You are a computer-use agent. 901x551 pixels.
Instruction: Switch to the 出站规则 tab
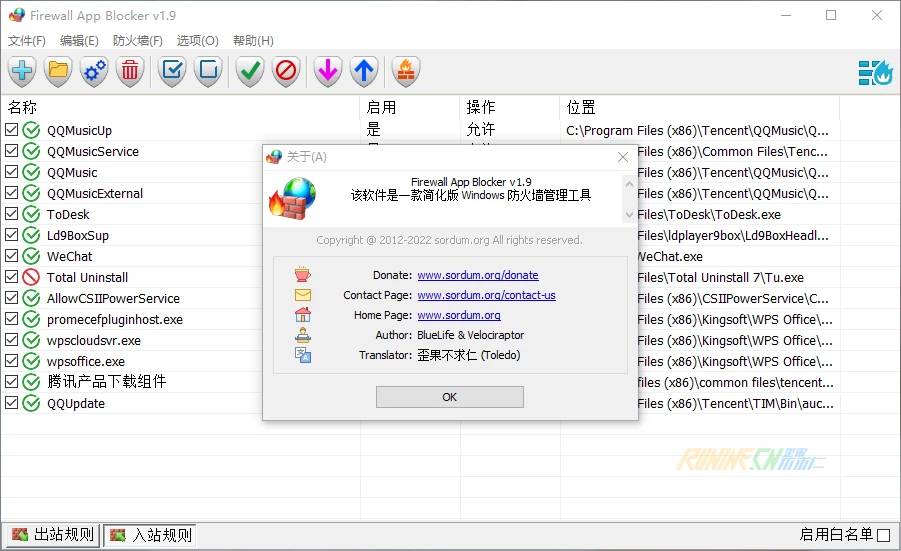pos(52,535)
